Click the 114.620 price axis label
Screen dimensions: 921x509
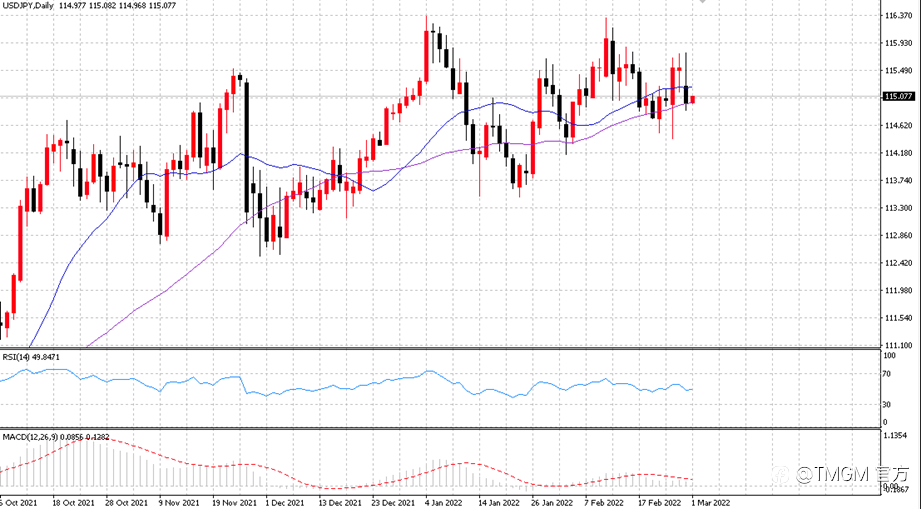899,126
